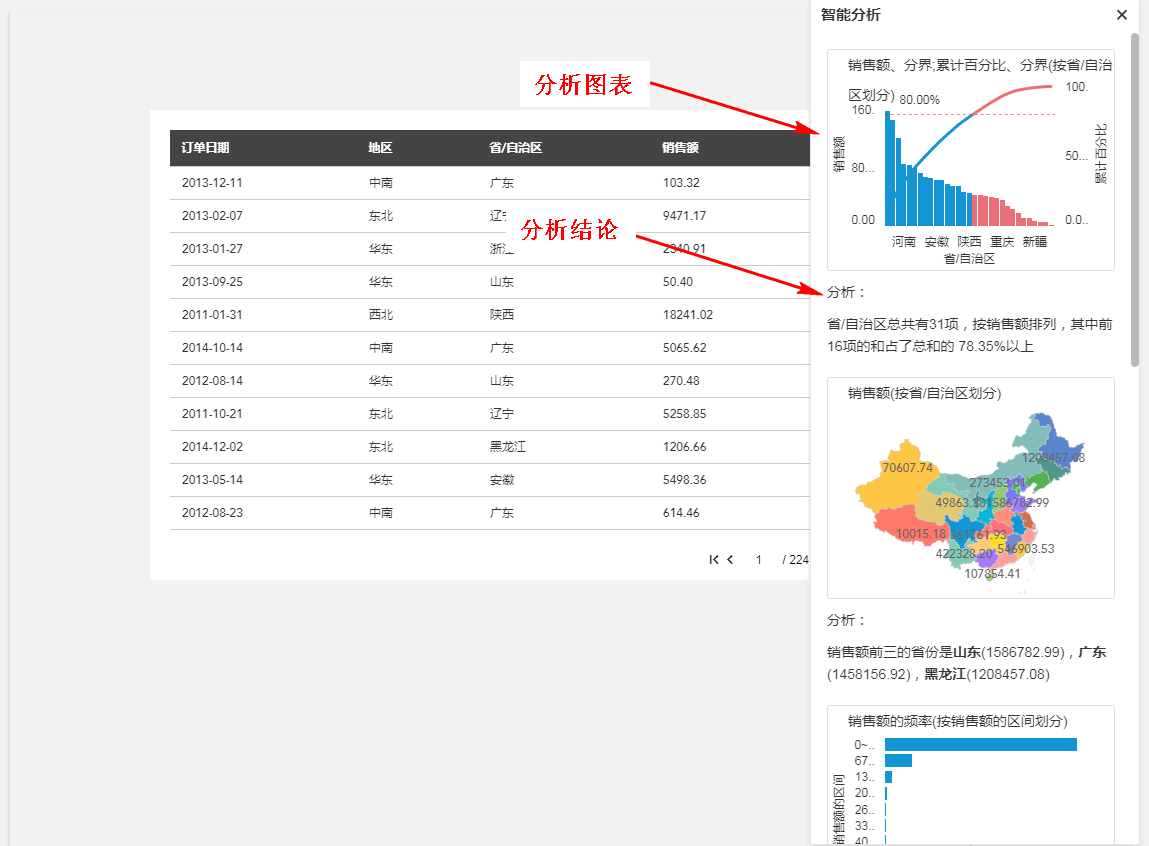
Task: Click the 5498.36 sales cell for 安徽
Action: 684,480
